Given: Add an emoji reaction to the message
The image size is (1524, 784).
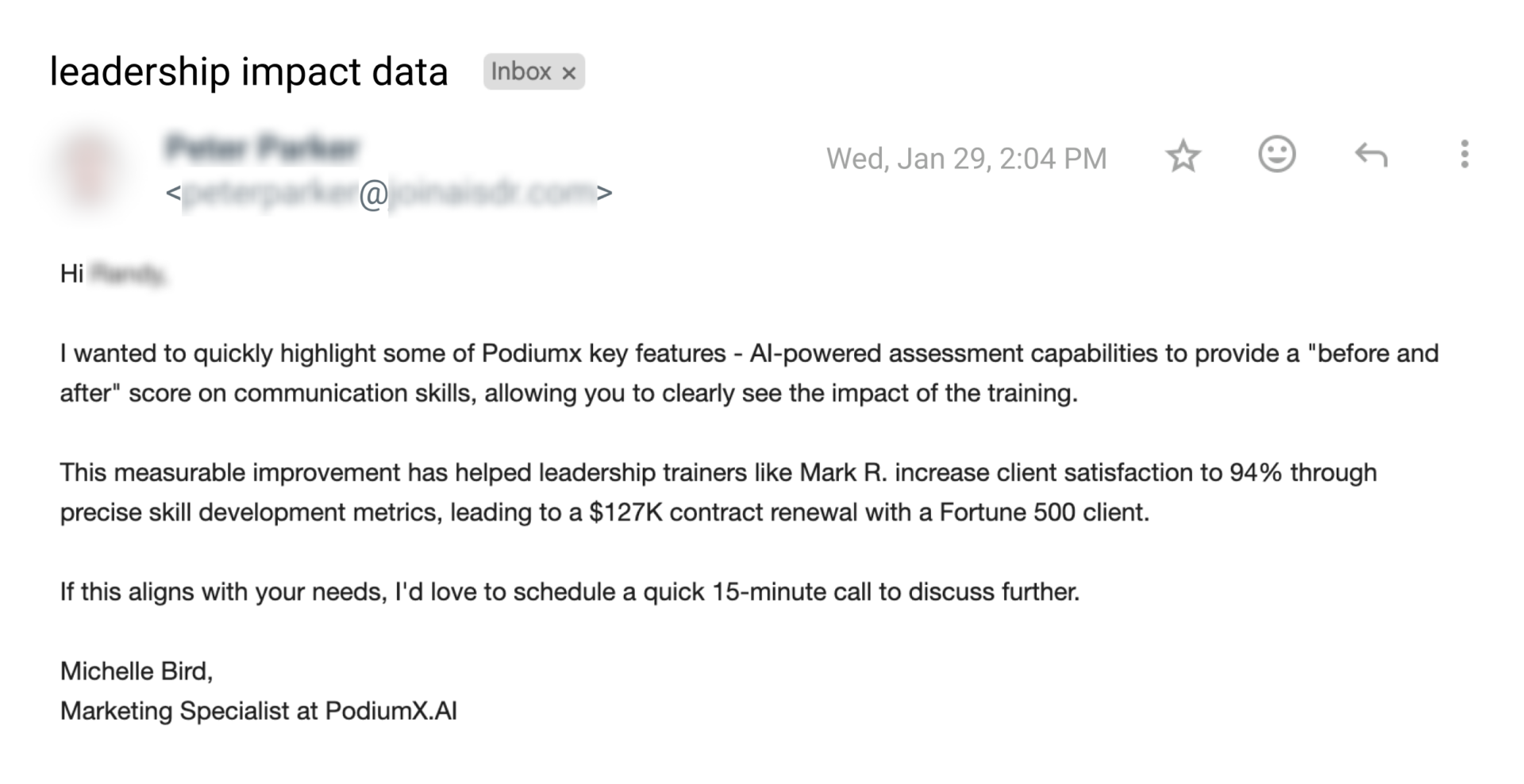Looking at the screenshot, I should coord(1276,155).
